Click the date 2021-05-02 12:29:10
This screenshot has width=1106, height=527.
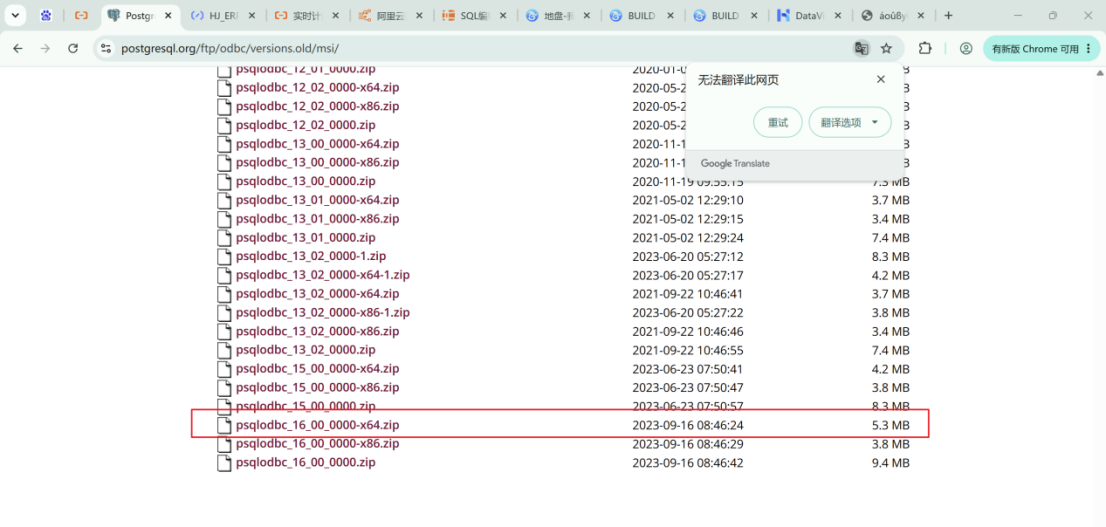click(x=688, y=200)
